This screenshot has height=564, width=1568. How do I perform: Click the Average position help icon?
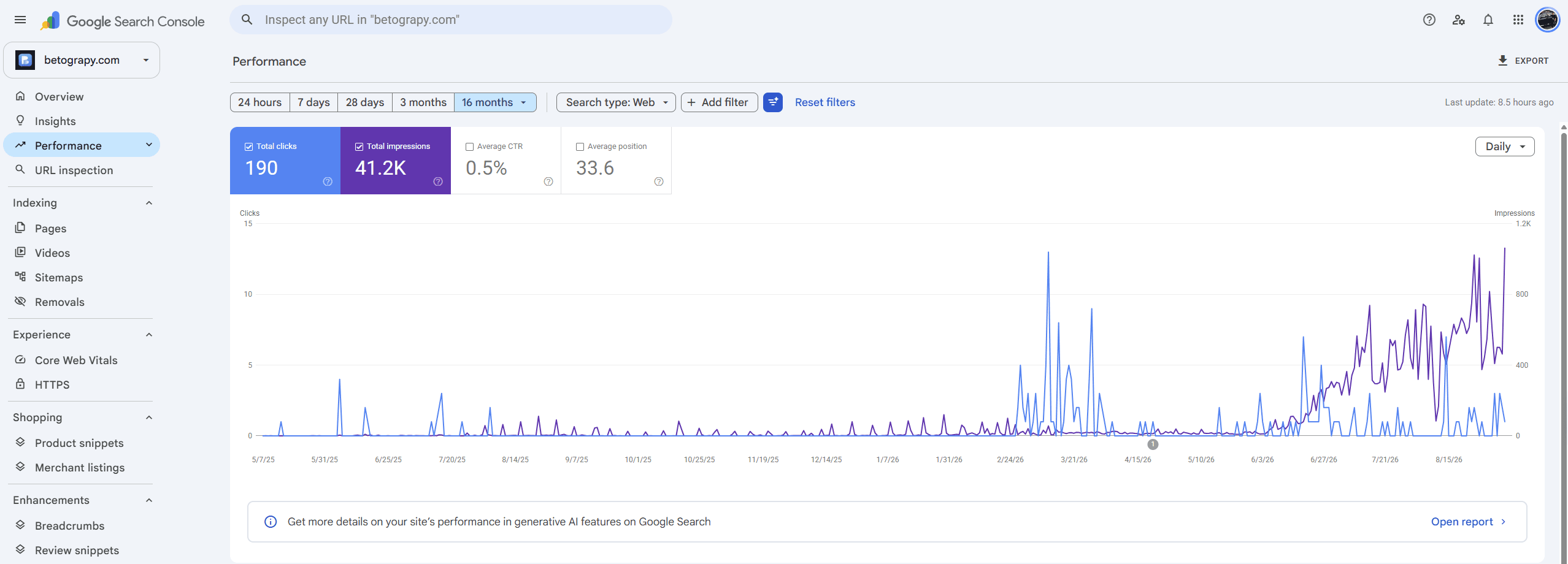pyautogui.click(x=659, y=181)
